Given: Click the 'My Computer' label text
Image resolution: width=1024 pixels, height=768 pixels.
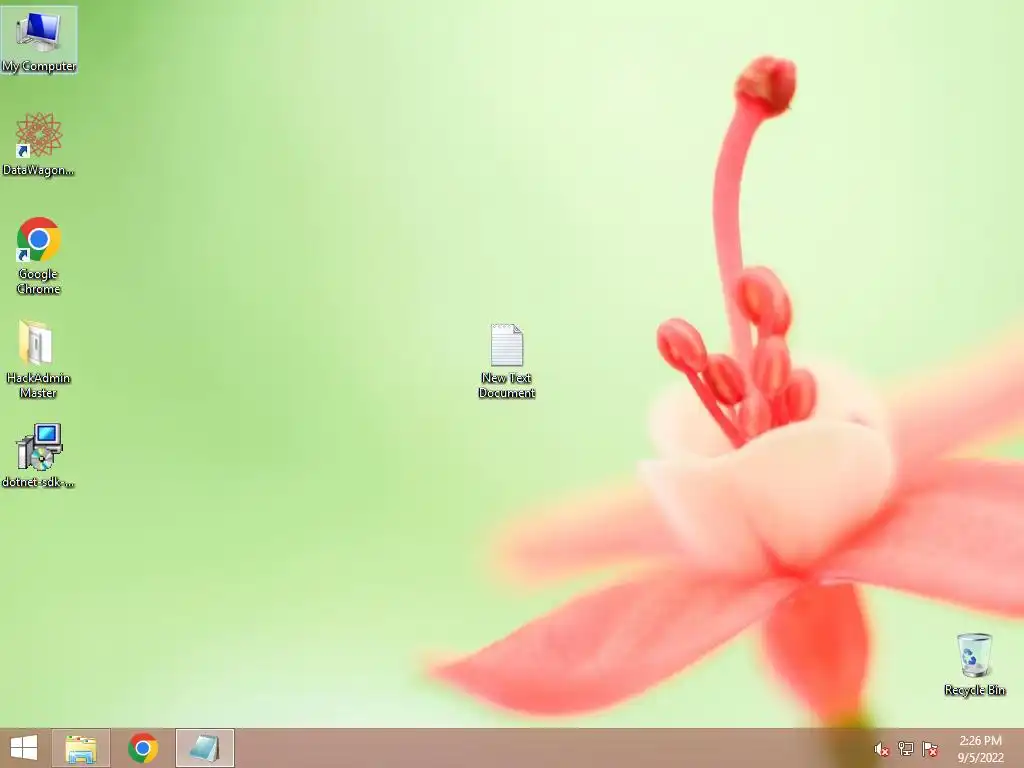Looking at the screenshot, I should [x=39, y=66].
